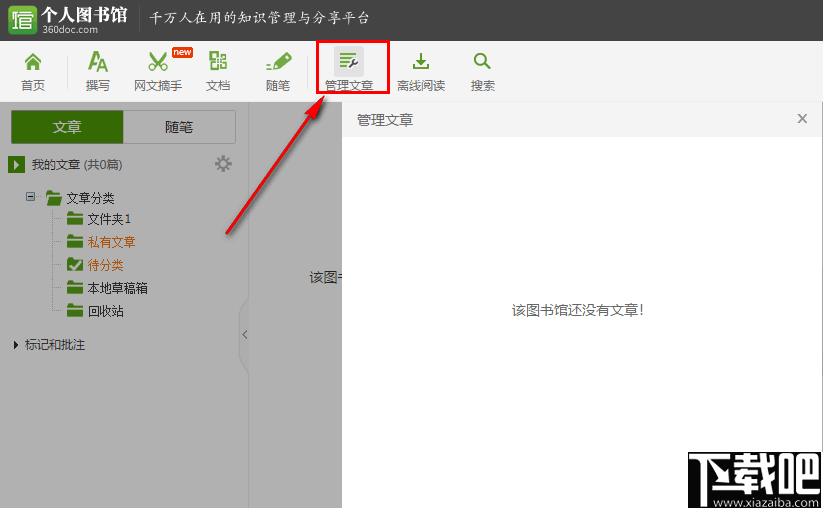Viewport: 823px width, 508px height.
Task: Select 私有文章 folder label
Action: coord(111,242)
